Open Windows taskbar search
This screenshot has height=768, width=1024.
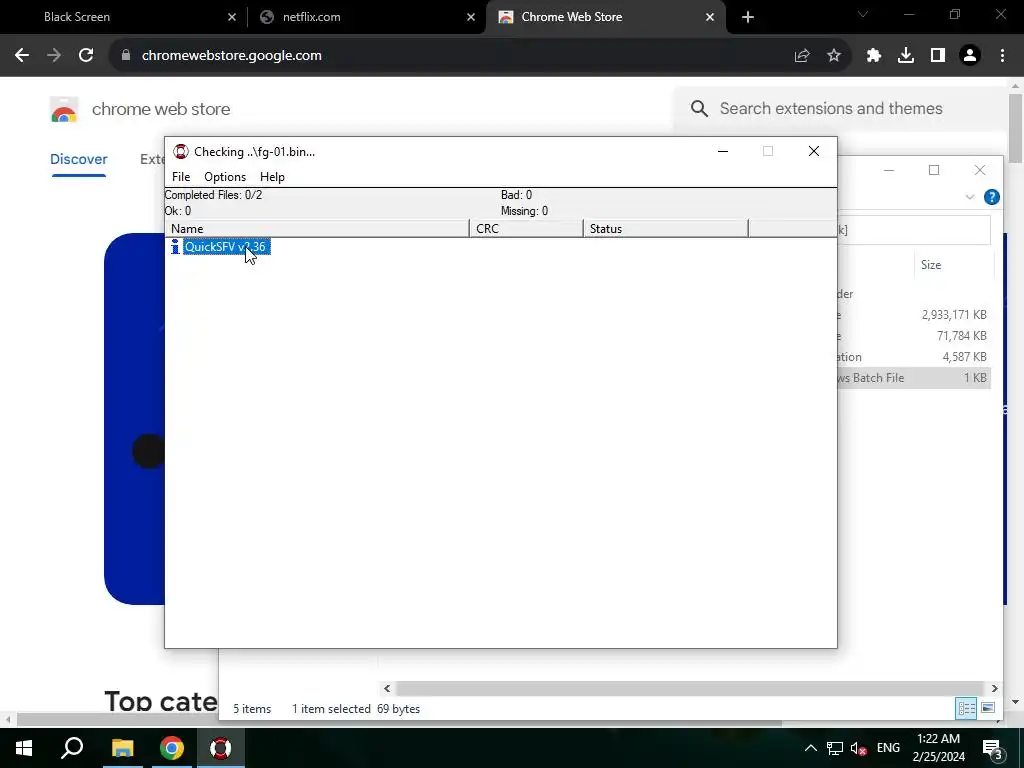pos(72,748)
